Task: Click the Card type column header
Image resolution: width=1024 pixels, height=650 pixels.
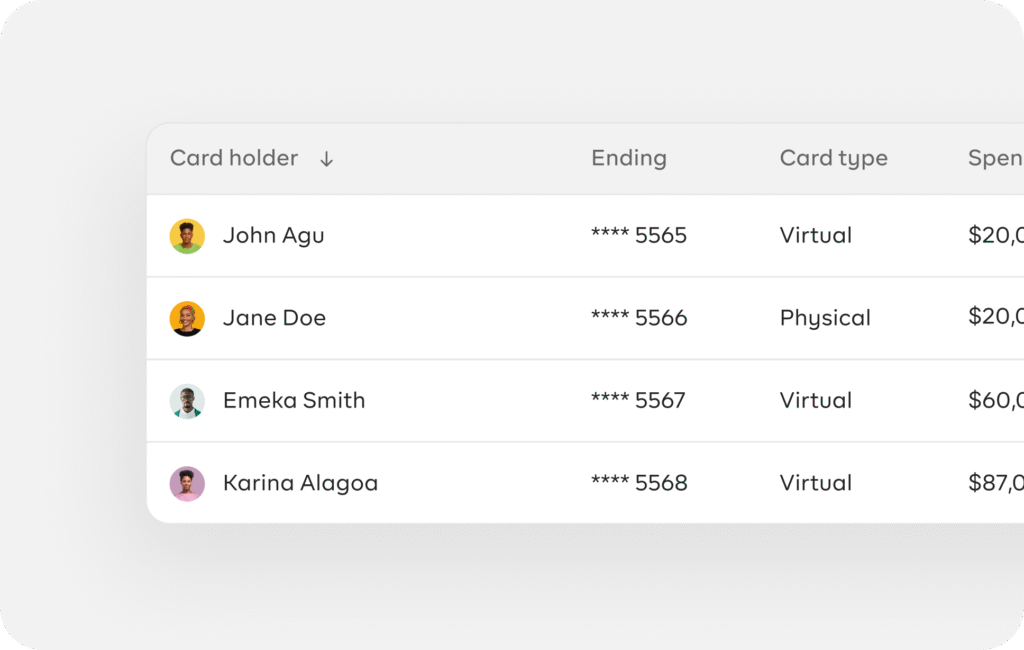Action: (x=833, y=158)
